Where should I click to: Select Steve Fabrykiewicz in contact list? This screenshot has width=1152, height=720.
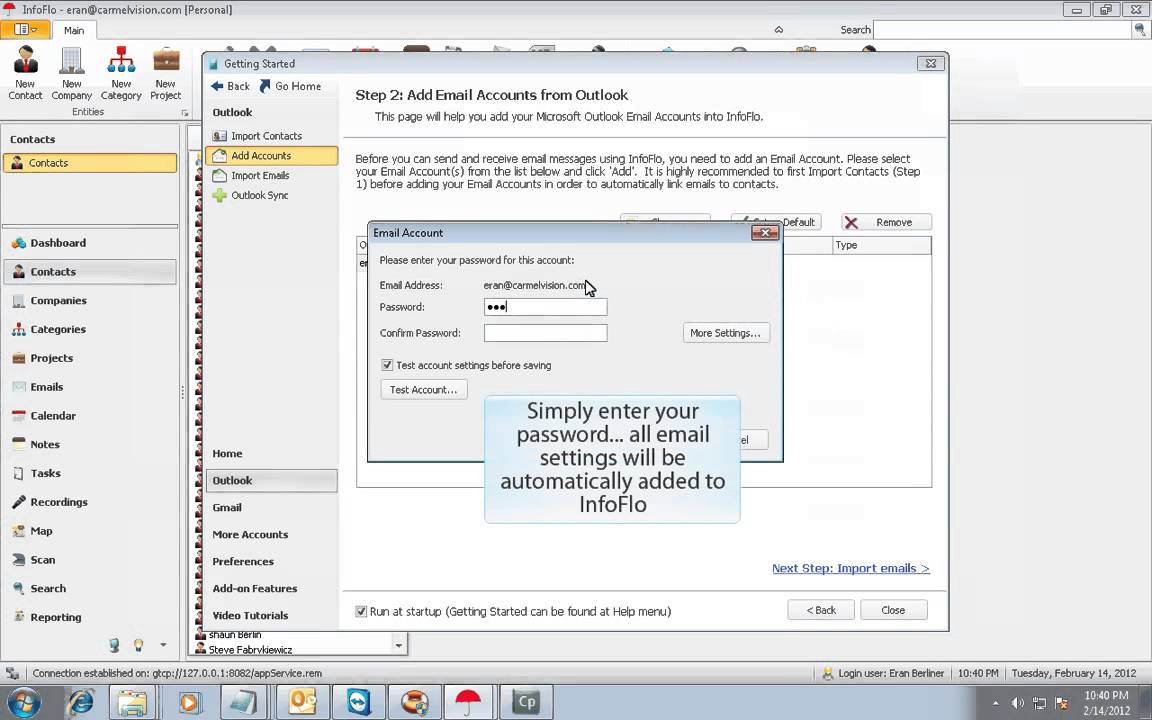[250, 650]
